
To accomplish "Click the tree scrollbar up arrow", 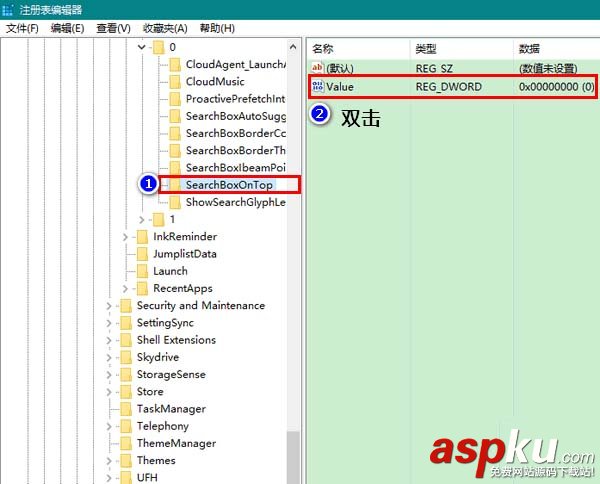I will coord(293,47).
